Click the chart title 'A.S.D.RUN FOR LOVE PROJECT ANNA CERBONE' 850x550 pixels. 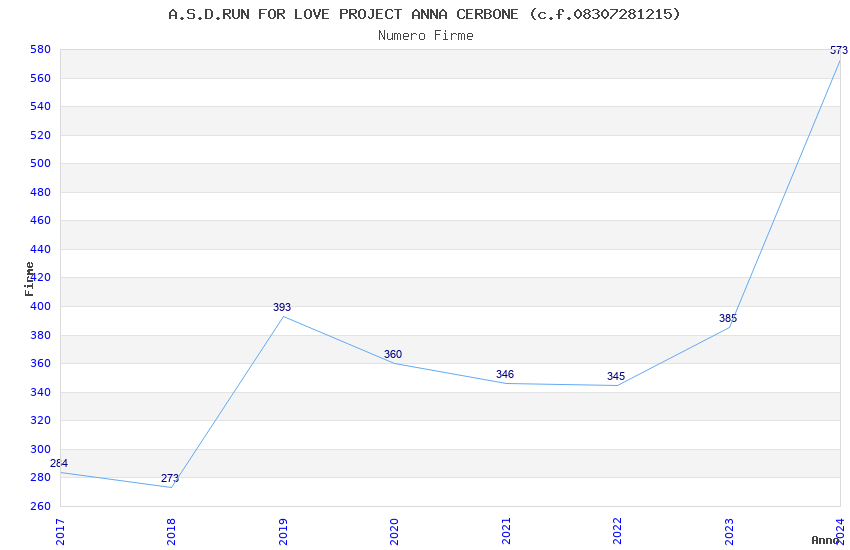(x=343, y=14)
